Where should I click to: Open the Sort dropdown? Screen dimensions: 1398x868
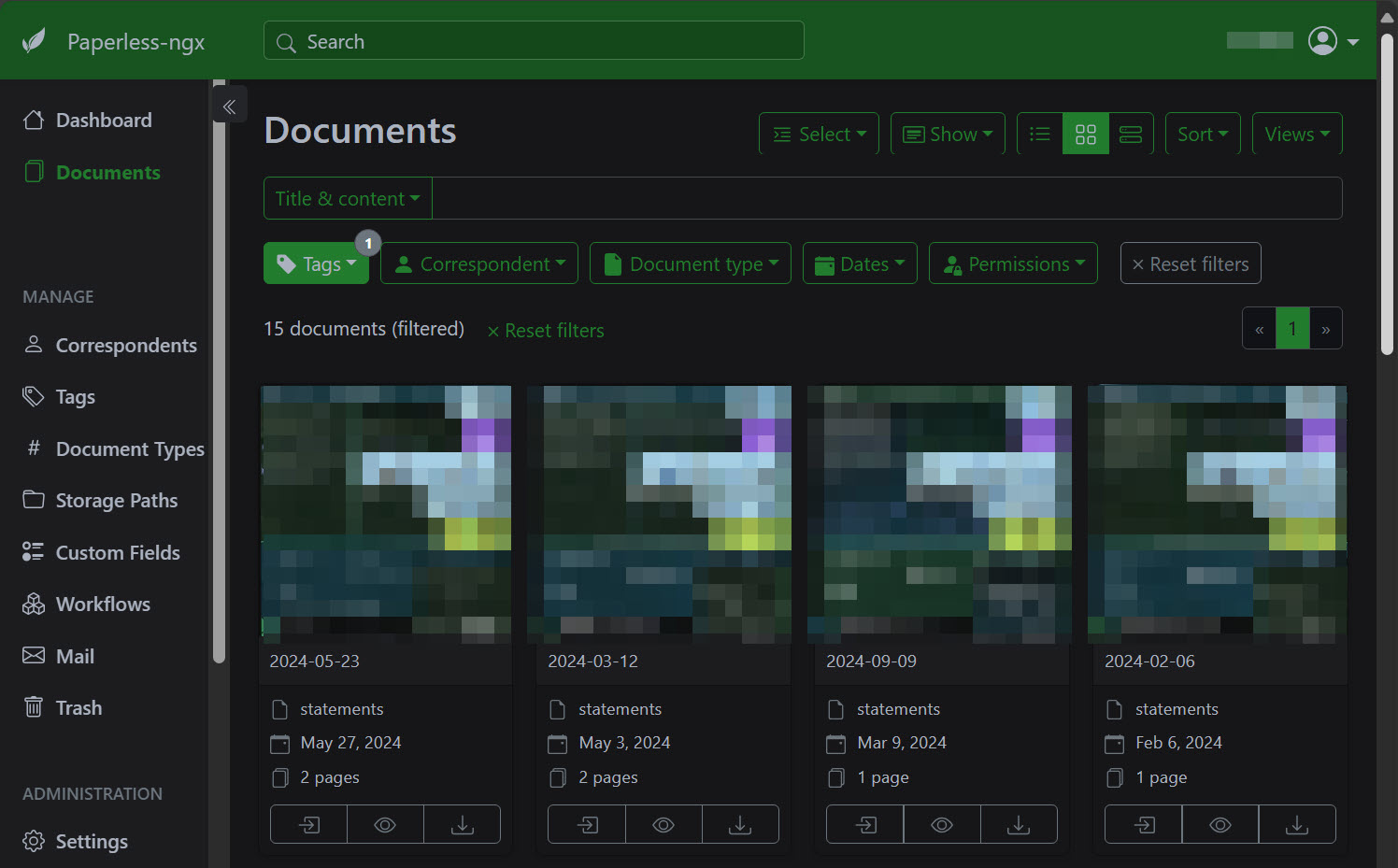[1203, 134]
